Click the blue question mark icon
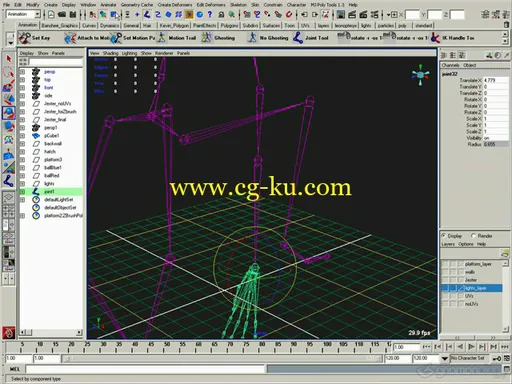This screenshot has width=512, height=384. coord(210,14)
